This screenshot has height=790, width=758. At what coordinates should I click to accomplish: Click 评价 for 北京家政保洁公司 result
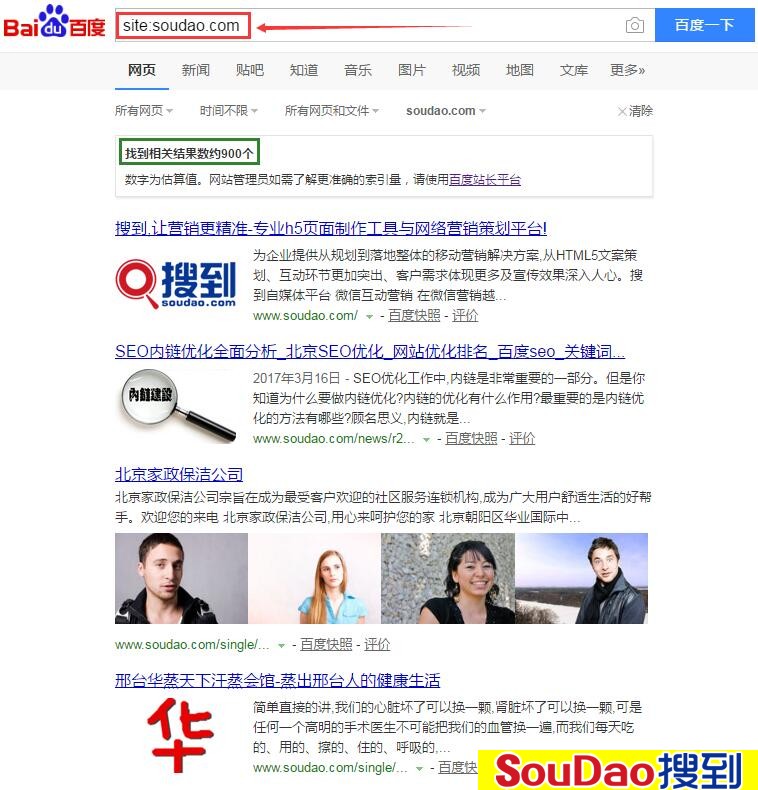[x=377, y=644]
